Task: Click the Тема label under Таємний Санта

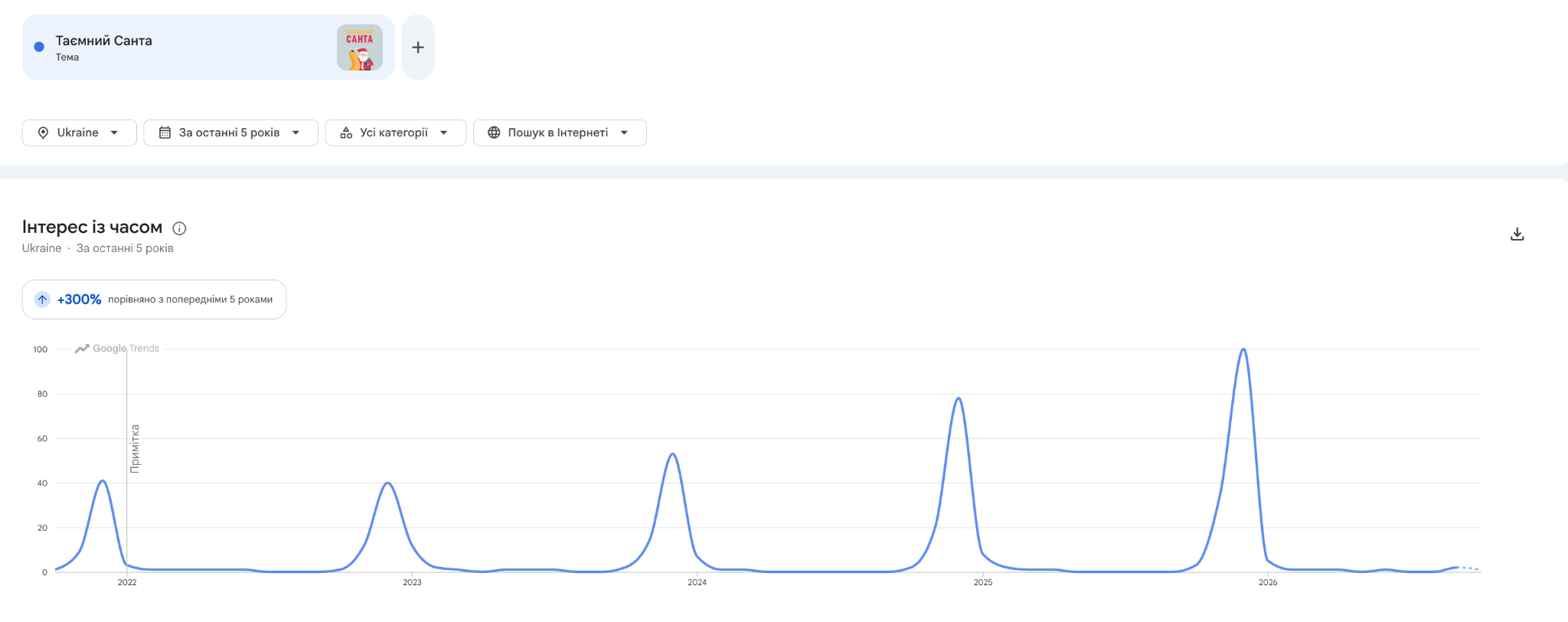Action: click(x=67, y=57)
